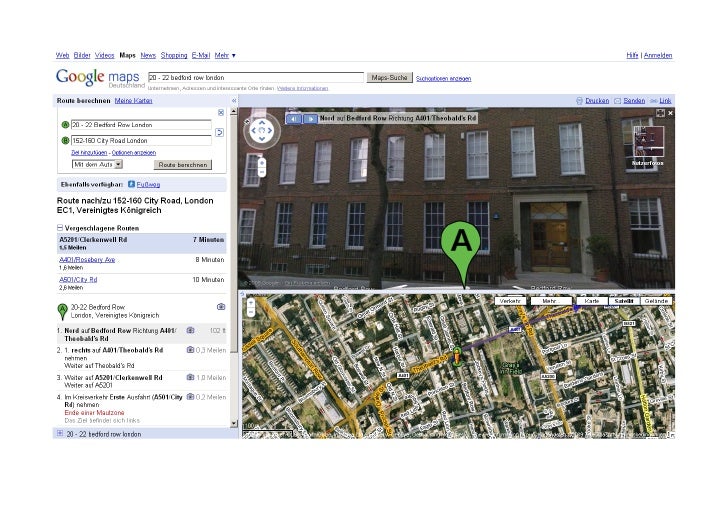This screenshot has width=728, height=514.
Task: Collapse the left directions panel
Action: pos(234,101)
